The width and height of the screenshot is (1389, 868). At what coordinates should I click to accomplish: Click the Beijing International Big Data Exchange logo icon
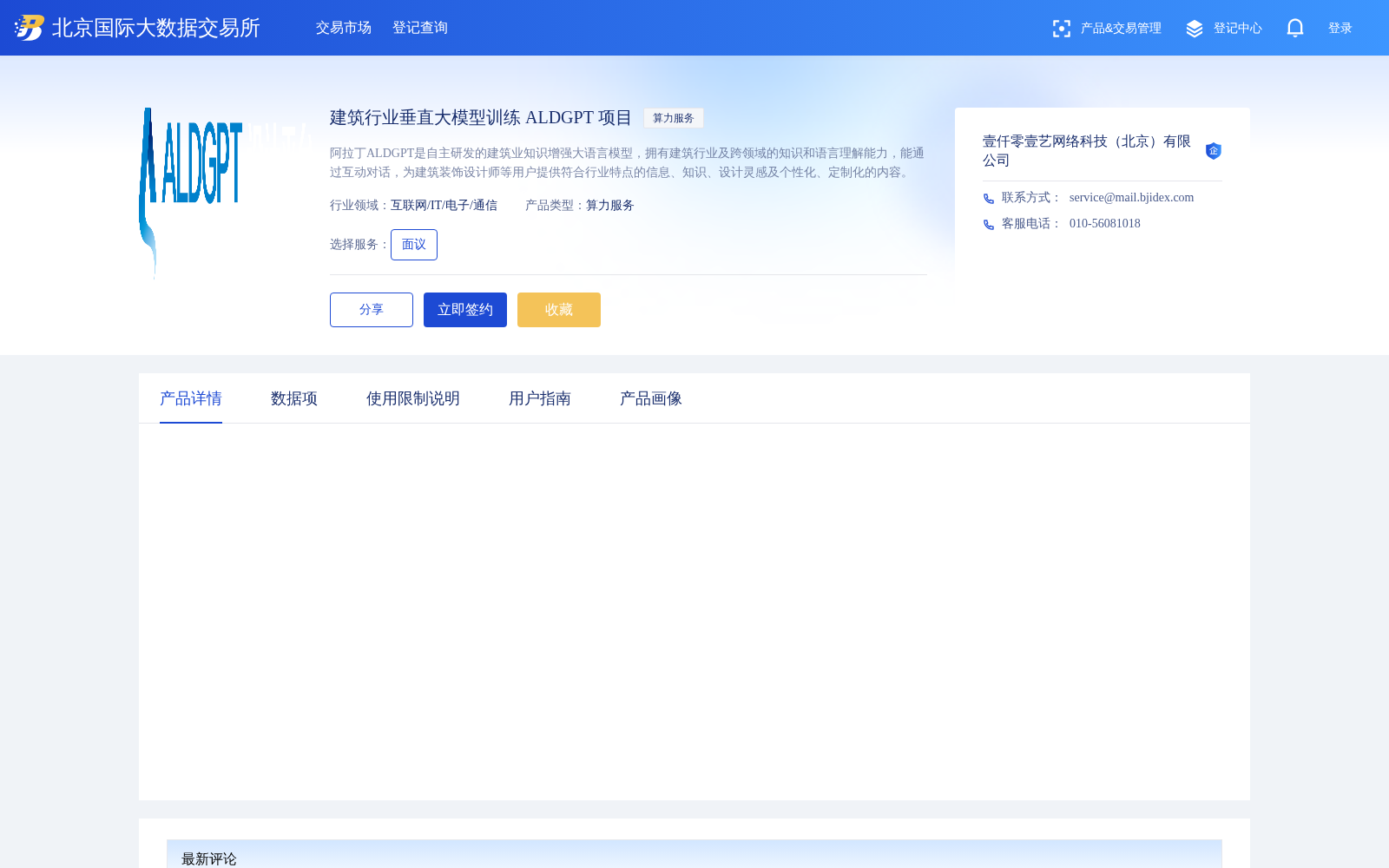(x=30, y=28)
